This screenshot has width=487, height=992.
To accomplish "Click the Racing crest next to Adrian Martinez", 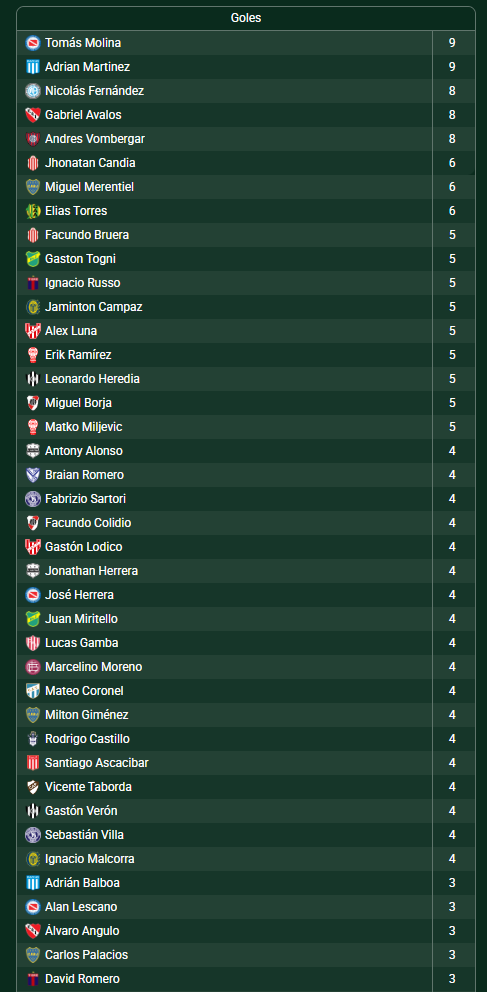I will (x=32, y=67).
